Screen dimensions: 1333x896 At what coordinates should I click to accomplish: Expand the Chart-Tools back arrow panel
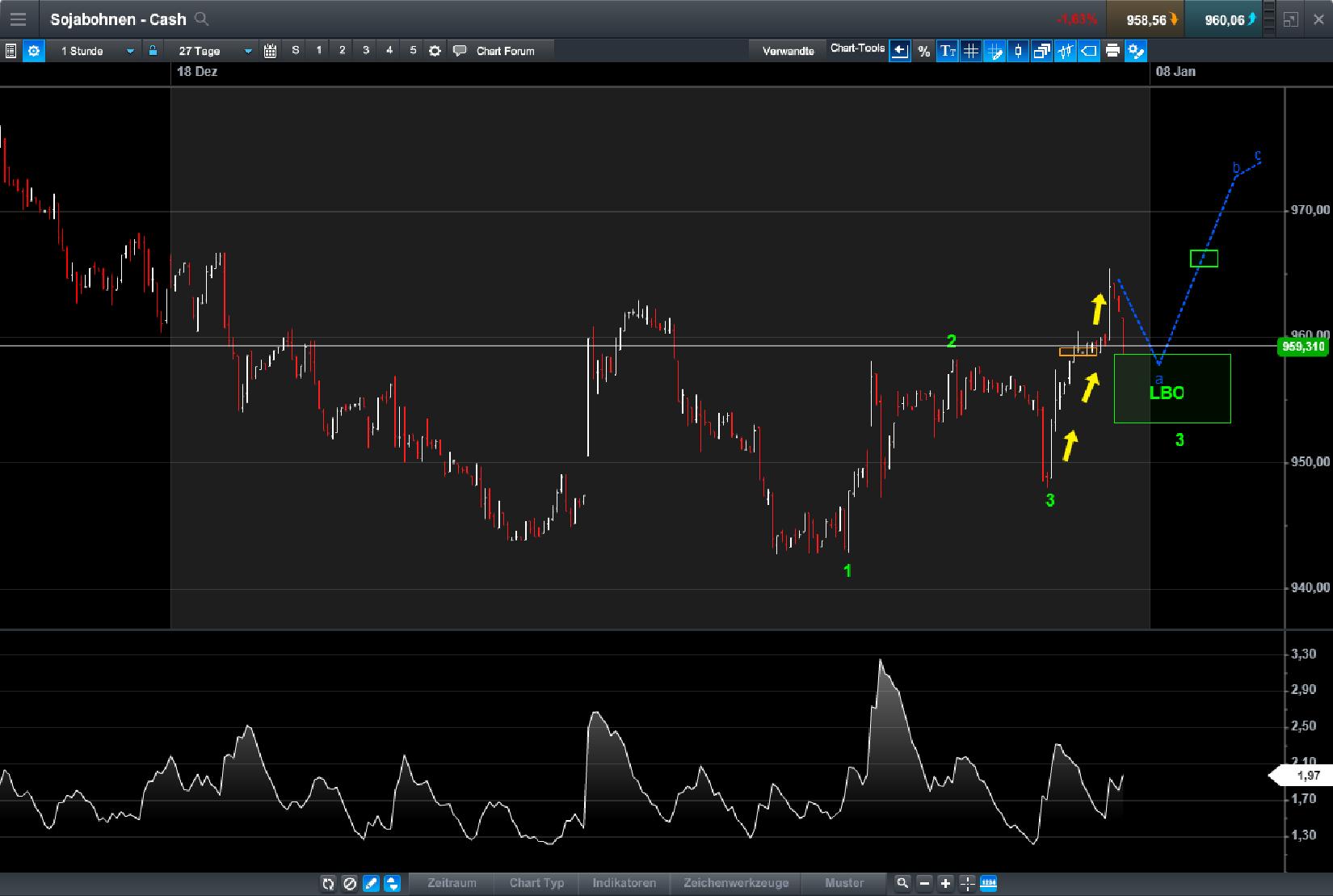900,51
